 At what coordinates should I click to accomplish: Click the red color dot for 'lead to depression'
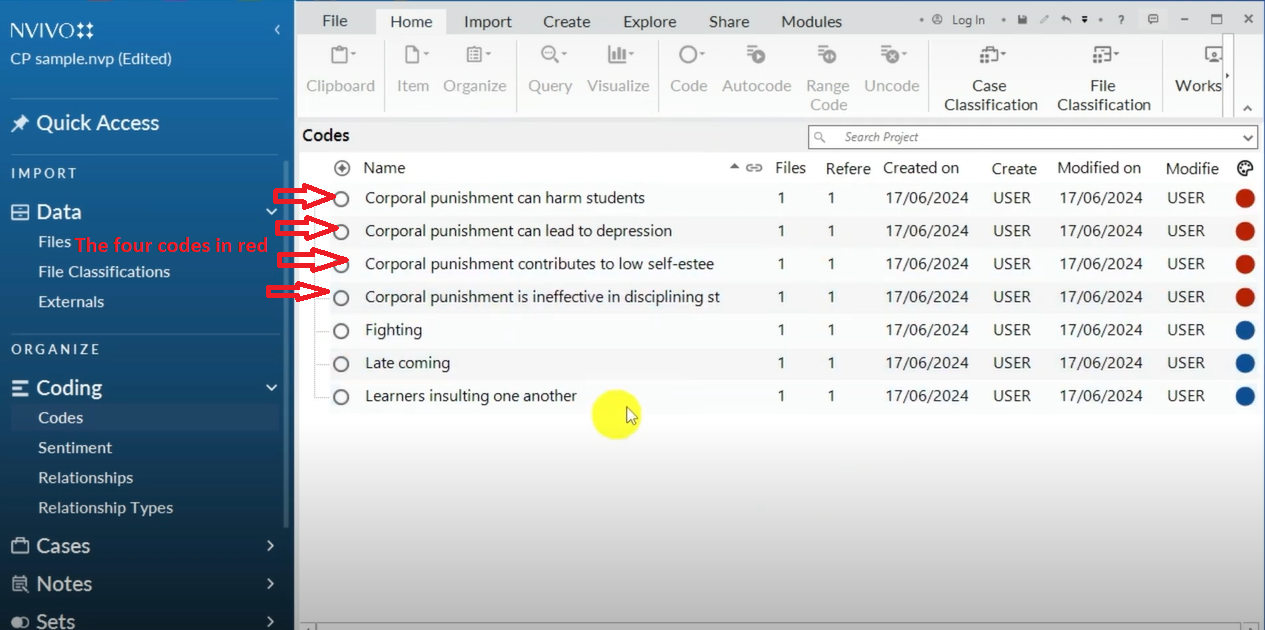(x=1245, y=232)
